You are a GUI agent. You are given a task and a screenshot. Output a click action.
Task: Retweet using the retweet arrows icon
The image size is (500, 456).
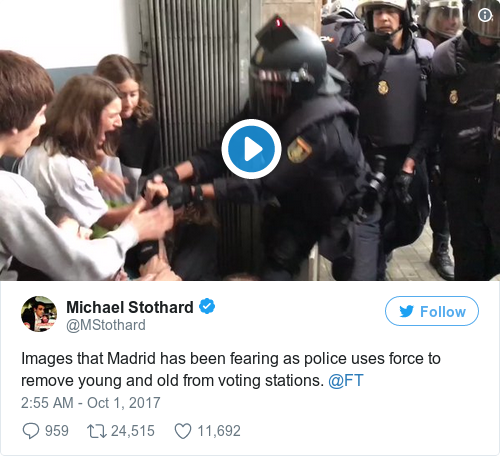tap(97, 431)
